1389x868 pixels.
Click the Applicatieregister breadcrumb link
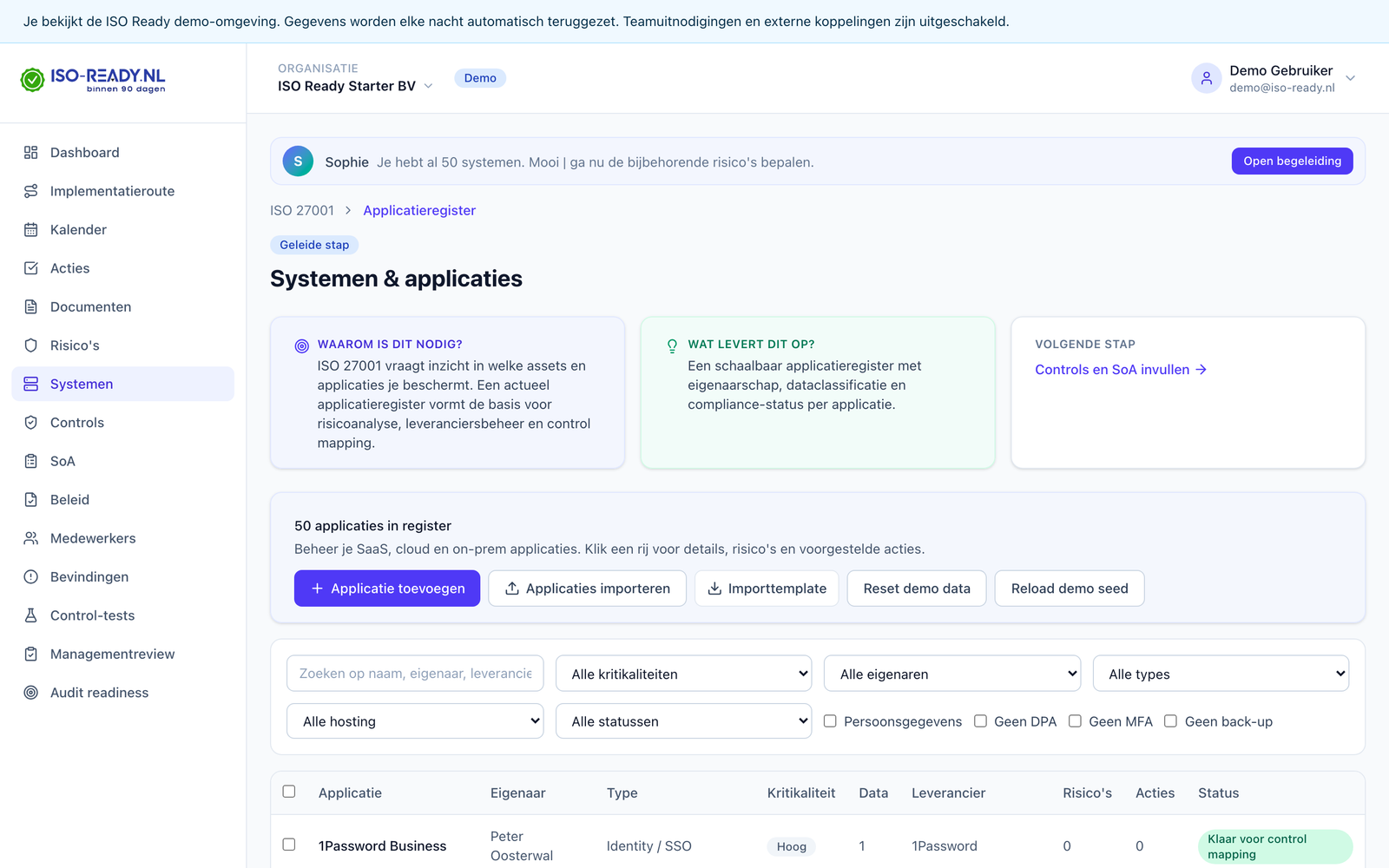(x=419, y=210)
